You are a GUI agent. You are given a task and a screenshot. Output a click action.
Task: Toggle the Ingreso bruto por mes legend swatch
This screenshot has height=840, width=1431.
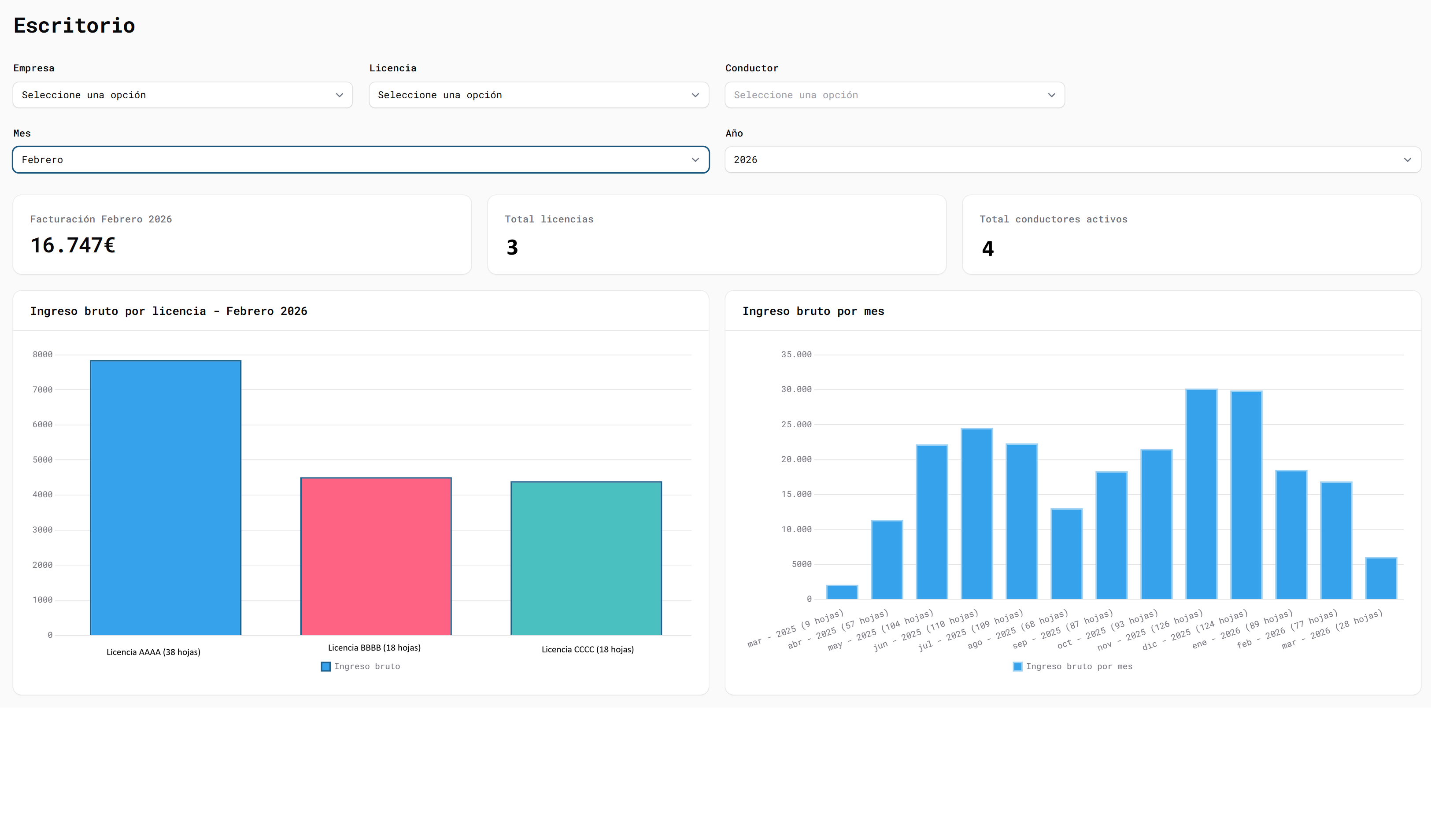(x=1017, y=666)
